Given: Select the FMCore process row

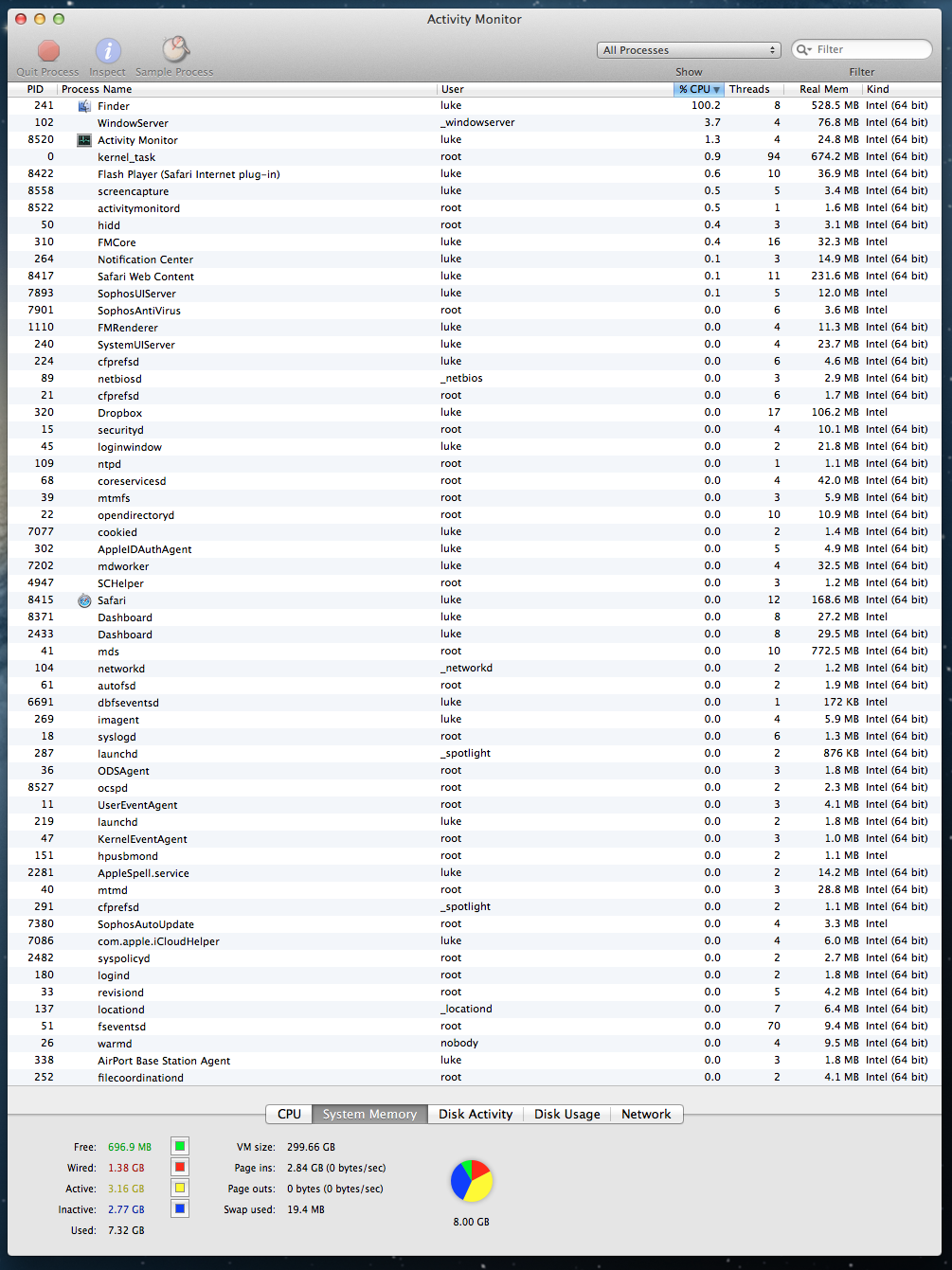Looking at the screenshot, I should click(476, 242).
